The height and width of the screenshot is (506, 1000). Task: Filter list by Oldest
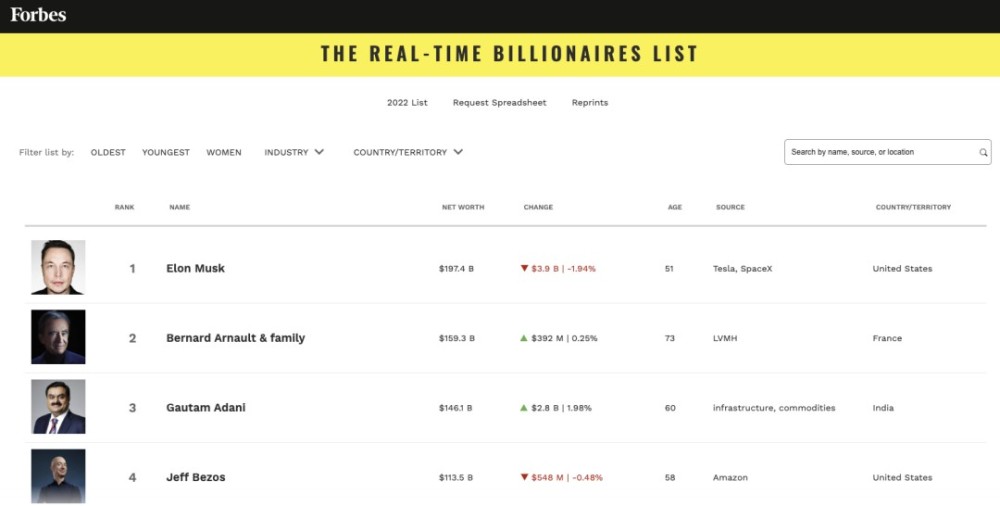108,153
